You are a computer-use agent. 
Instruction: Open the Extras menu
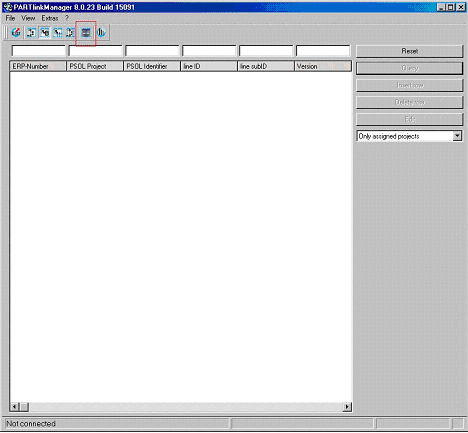click(x=50, y=18)
